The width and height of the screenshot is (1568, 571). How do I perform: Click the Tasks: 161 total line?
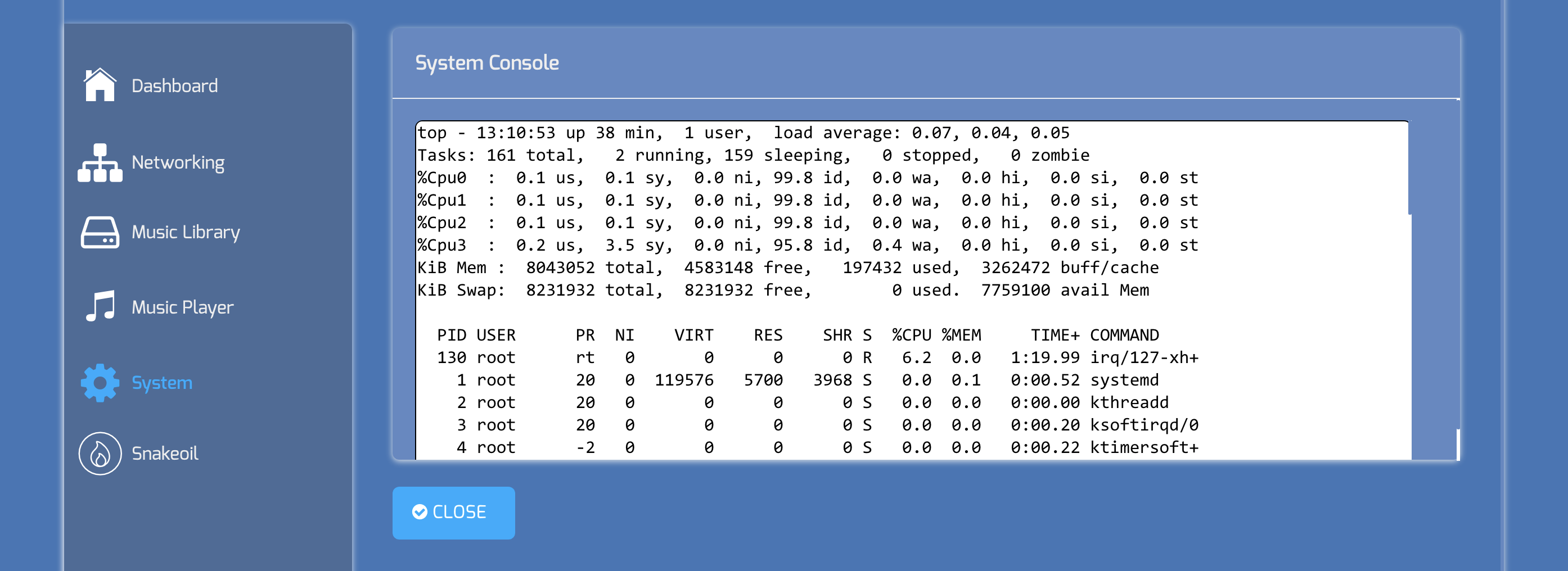click(x=754, y=155)
